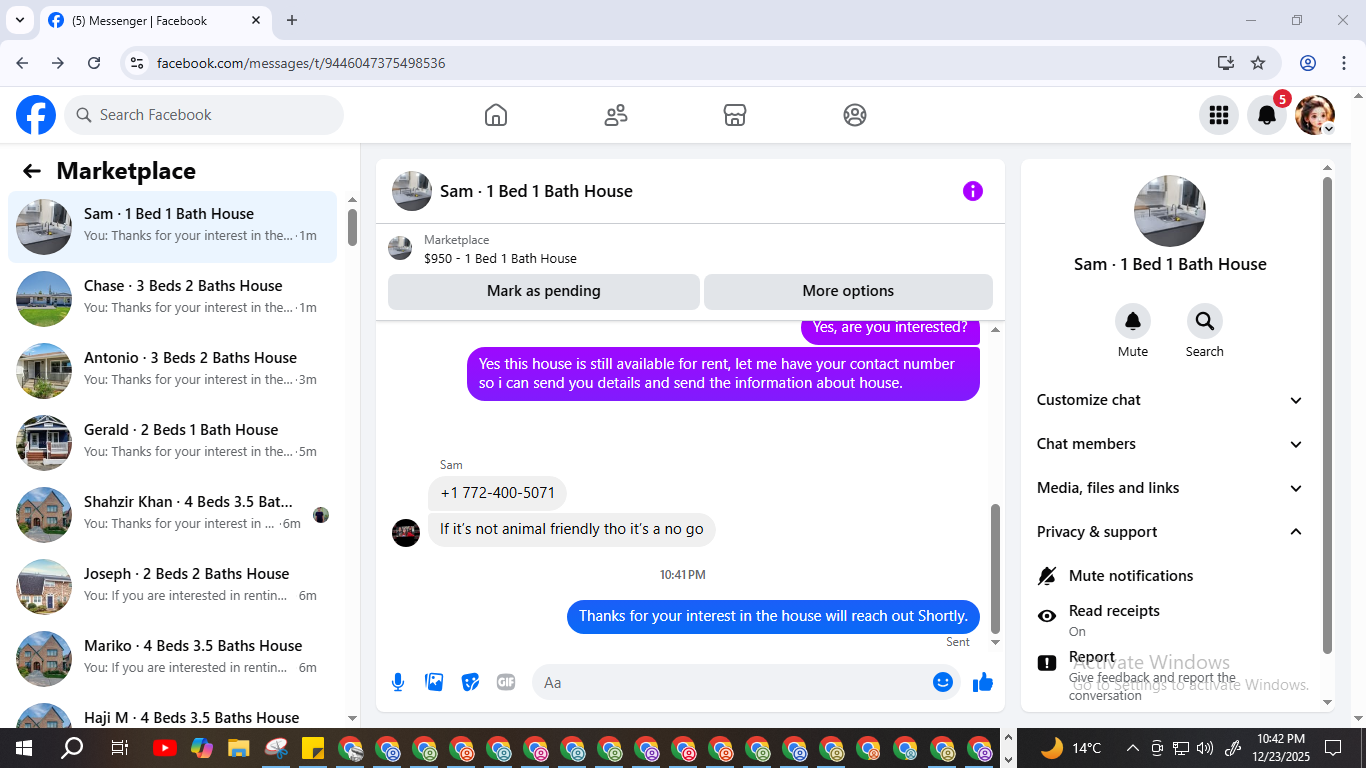
Task: Open Shahzir Khan 4 Beds chat
Action: 172,515
